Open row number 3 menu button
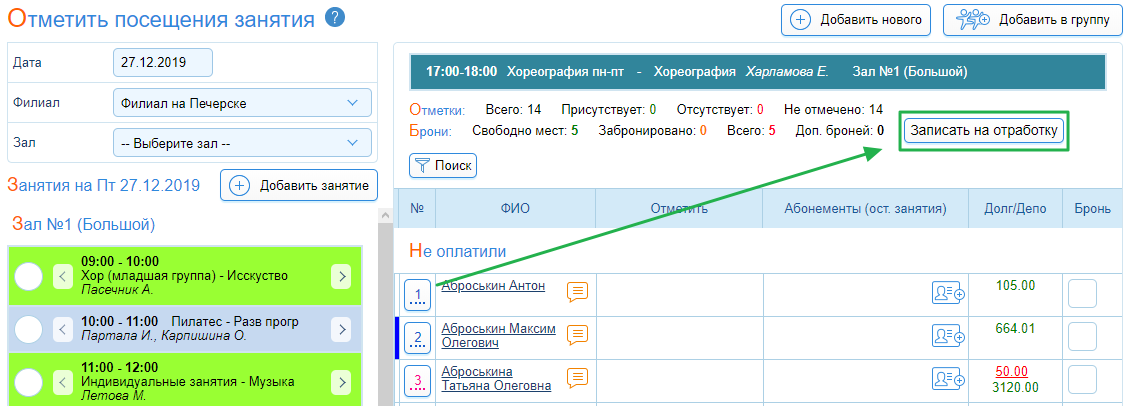This screenshot has height=406, width=1130. click(417, 381)
